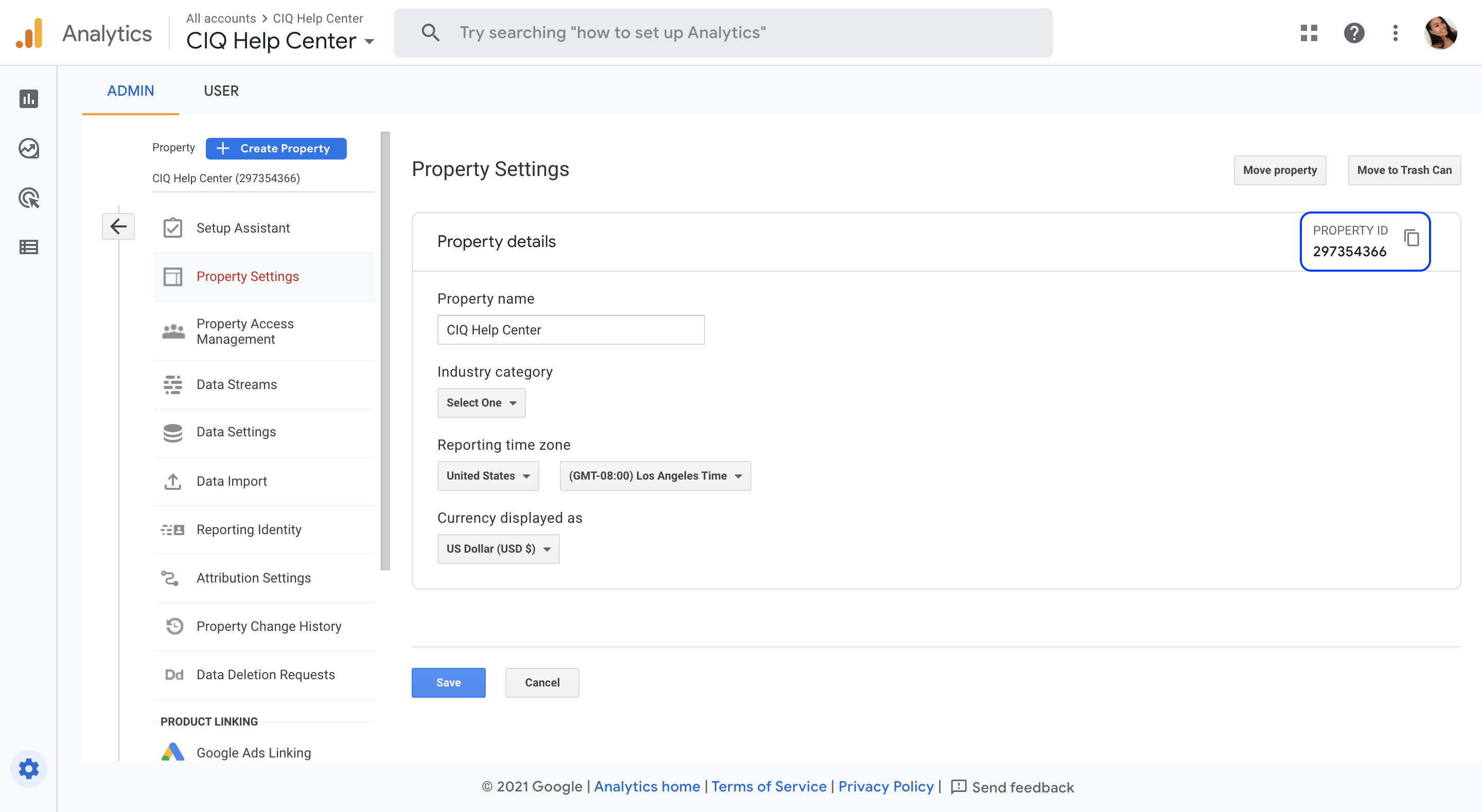Click the Attribution Settings path icon
This screenshot has height=812, width=1482.
(x=170, y=578)
